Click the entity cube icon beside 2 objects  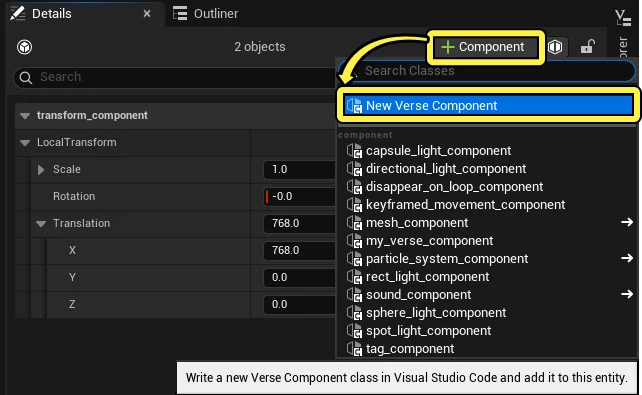(25, 47)
